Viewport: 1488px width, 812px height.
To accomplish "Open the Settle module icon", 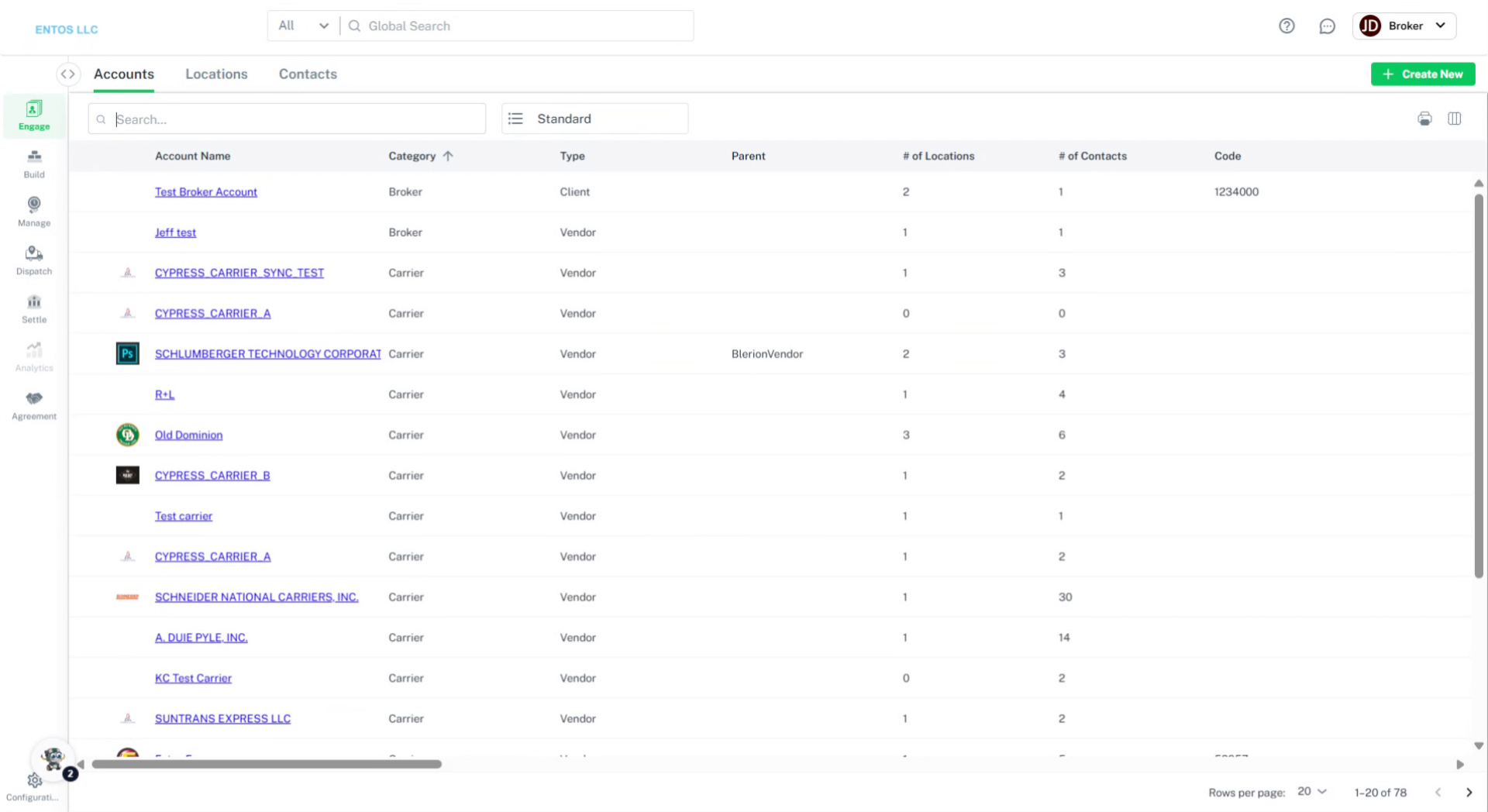I will [34, 308].
